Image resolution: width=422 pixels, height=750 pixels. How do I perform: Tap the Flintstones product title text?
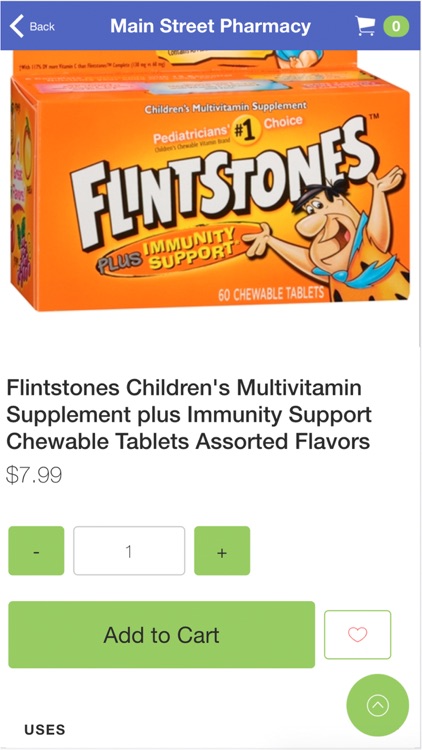coord(189,414)
